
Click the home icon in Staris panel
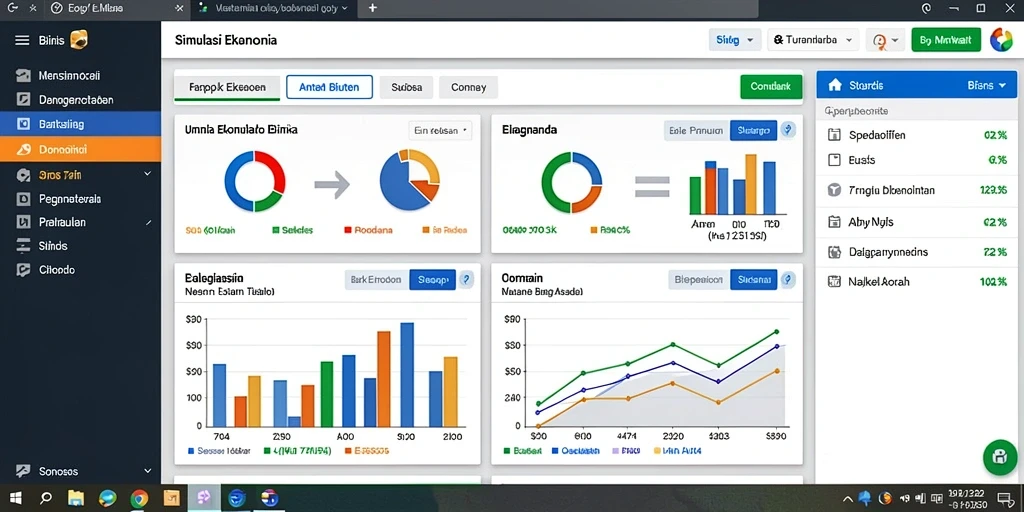834,86
